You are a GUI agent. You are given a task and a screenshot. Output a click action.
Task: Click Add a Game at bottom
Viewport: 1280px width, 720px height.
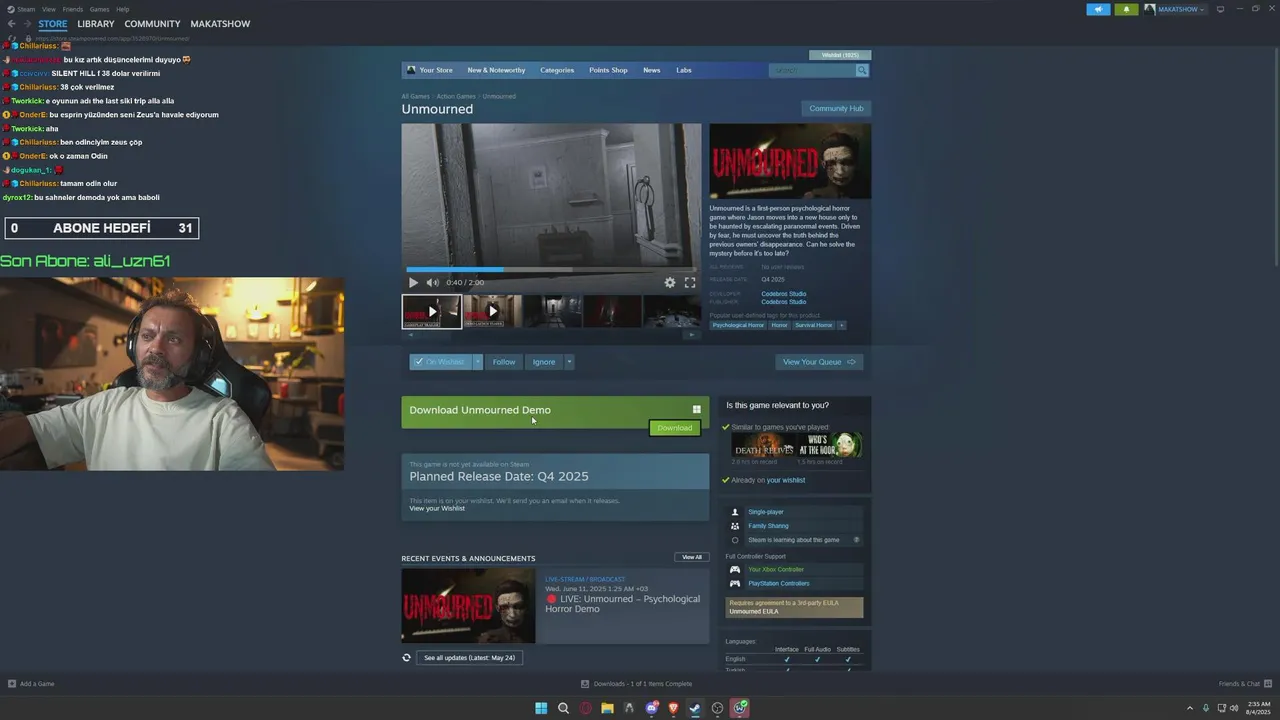pyautogui.click(x=31, y=684)
